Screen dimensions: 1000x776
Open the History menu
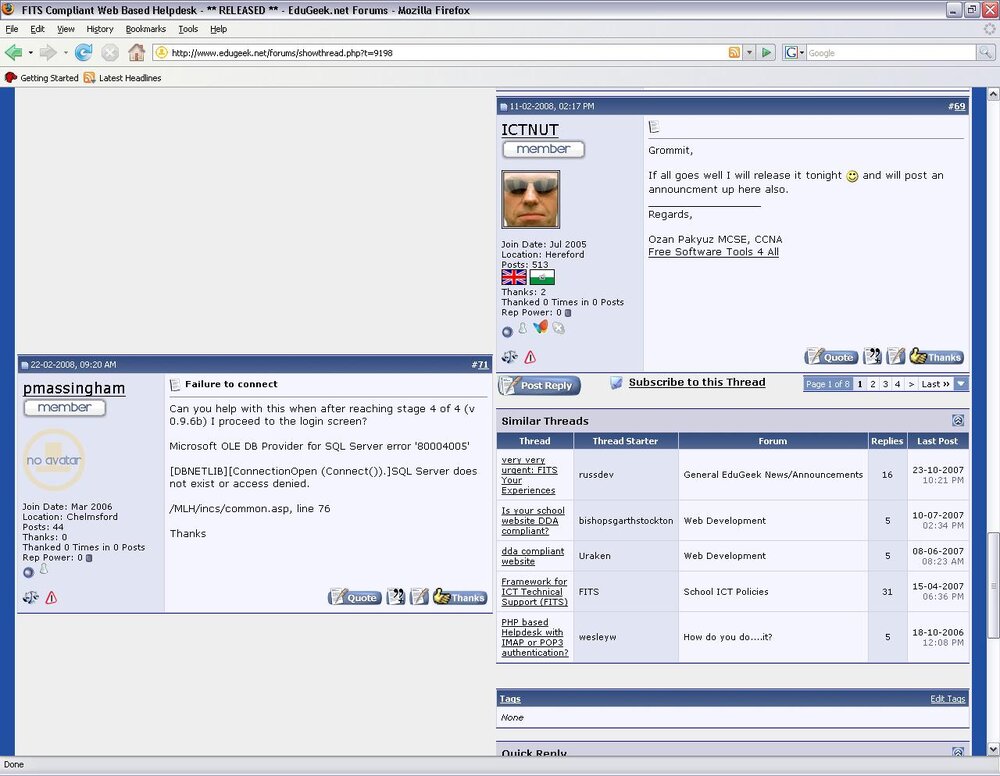pyautogui.click(x=99, y=29)
